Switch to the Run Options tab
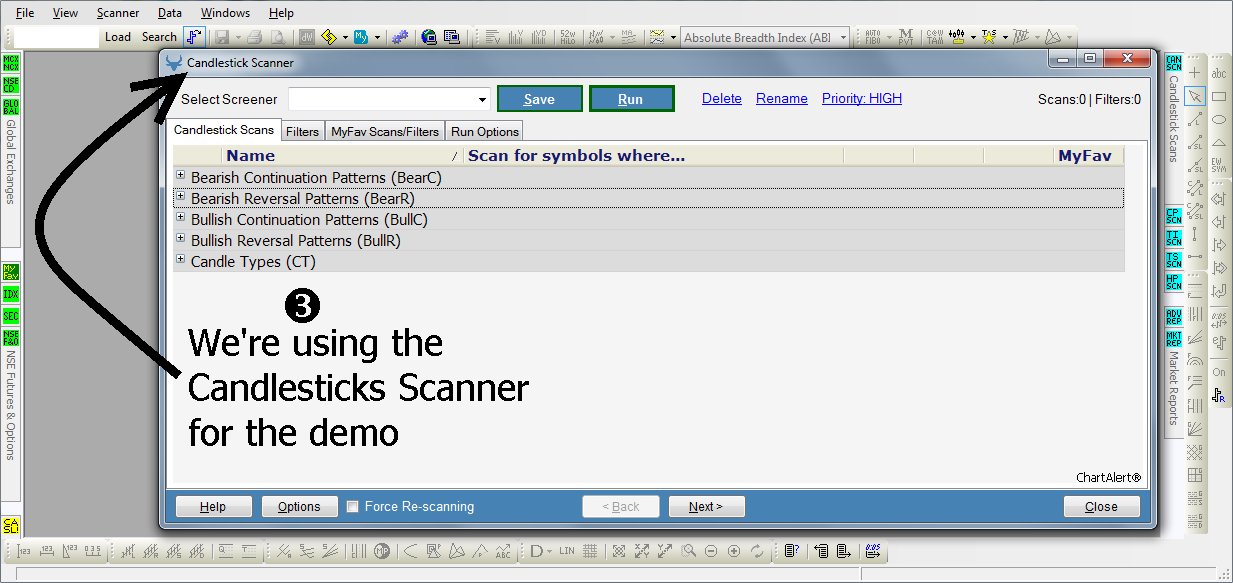The height and width of the screenshot is (583, 1233). (x=485, y=132)
